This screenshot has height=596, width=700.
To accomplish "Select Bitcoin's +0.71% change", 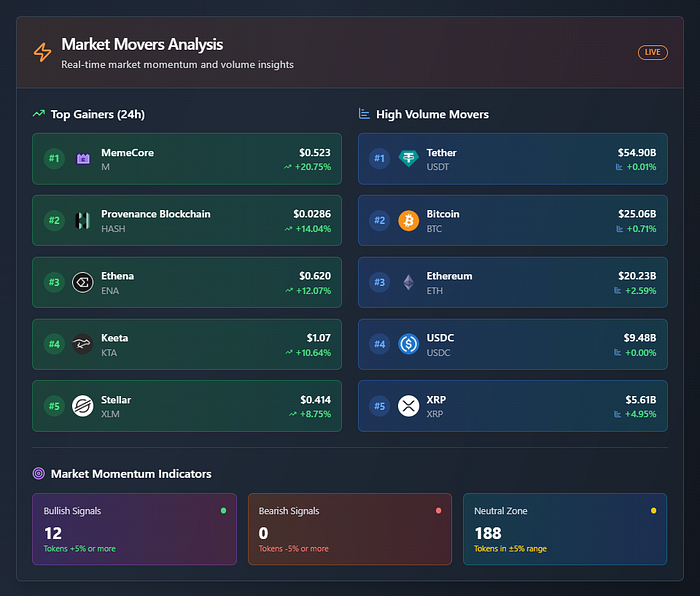I will click(x=642, y=229).
